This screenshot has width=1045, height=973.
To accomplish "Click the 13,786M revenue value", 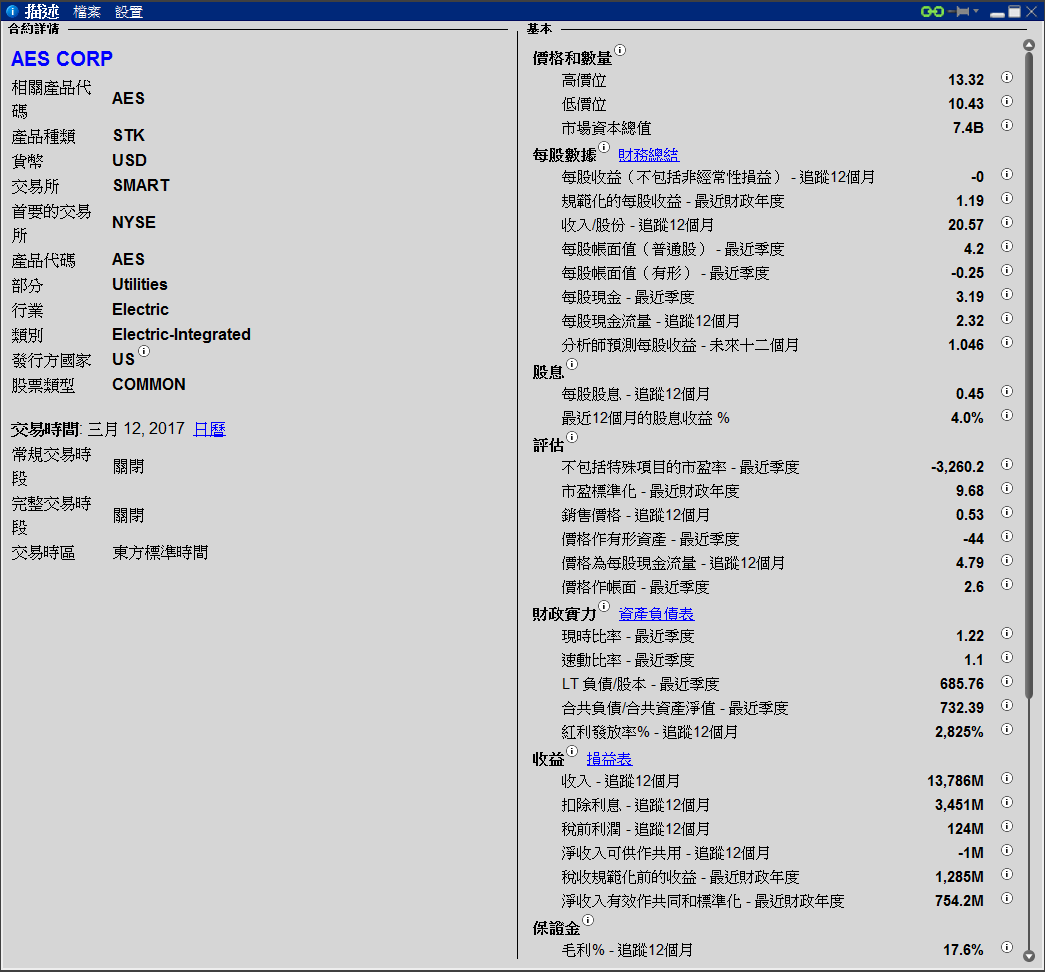I will [955, 781].
